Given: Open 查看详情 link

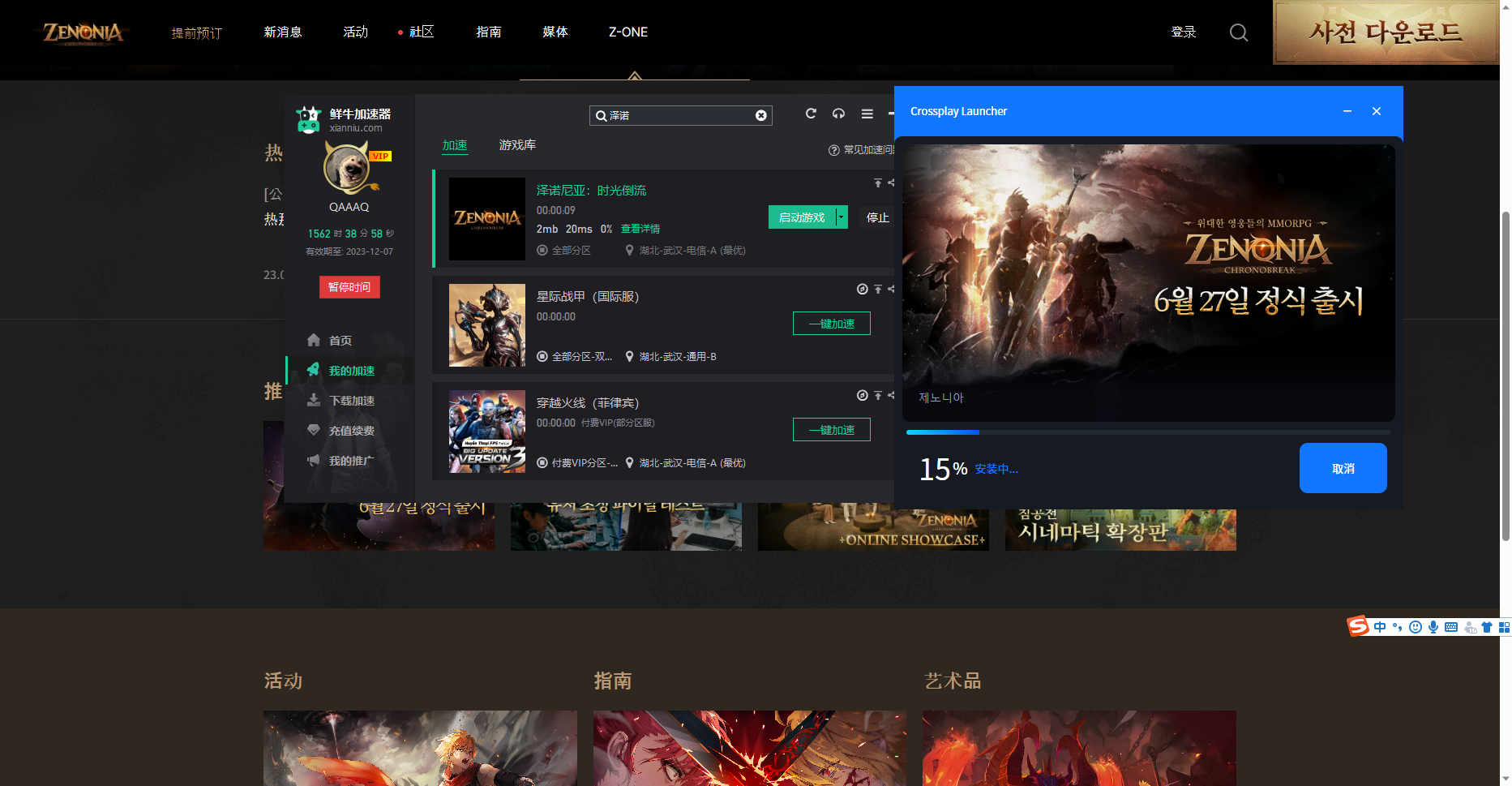Looking at the screenshot, I should coord(640,230).
